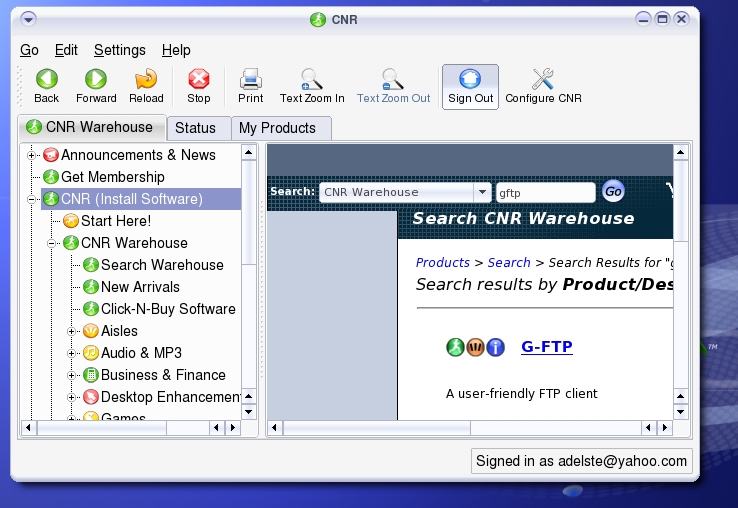This screenshot has width=738, height=508.
Task: Expand the Aisles tree node
Action: point(72,331)
